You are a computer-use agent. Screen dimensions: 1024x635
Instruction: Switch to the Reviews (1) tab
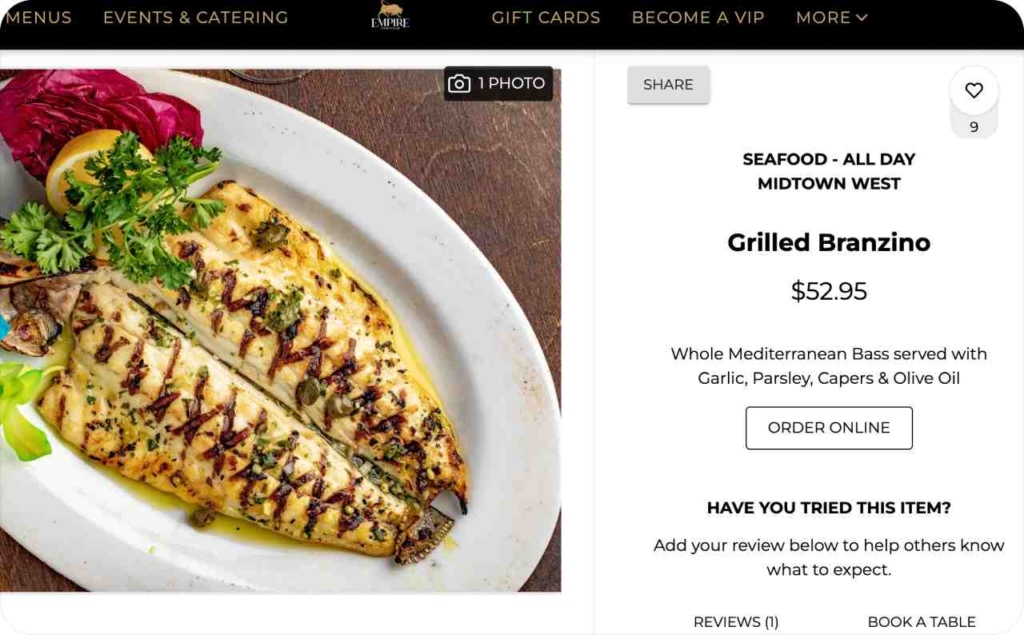[x=736, y=622]
